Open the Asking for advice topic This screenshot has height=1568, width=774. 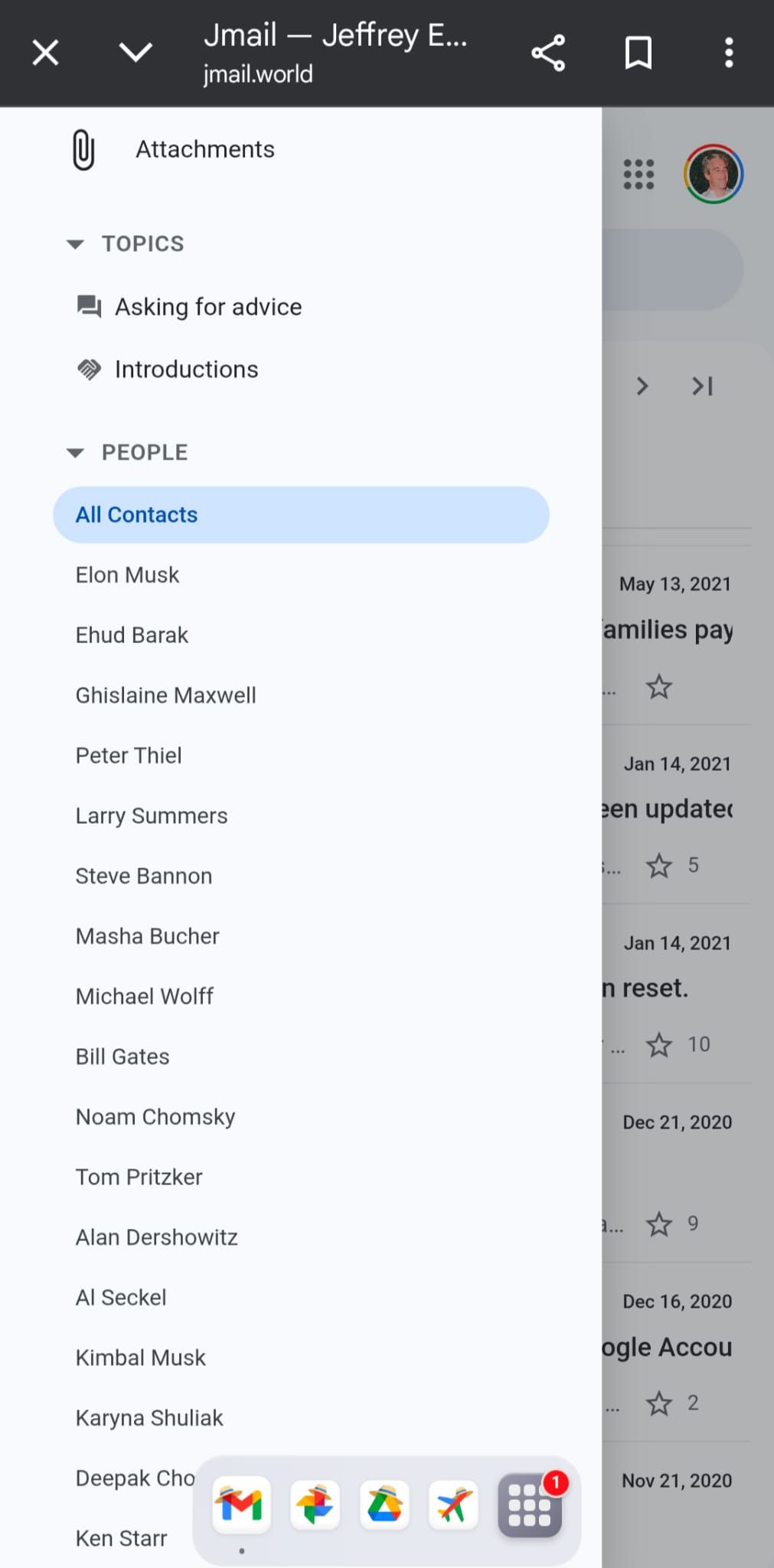(x=208, y=307)
